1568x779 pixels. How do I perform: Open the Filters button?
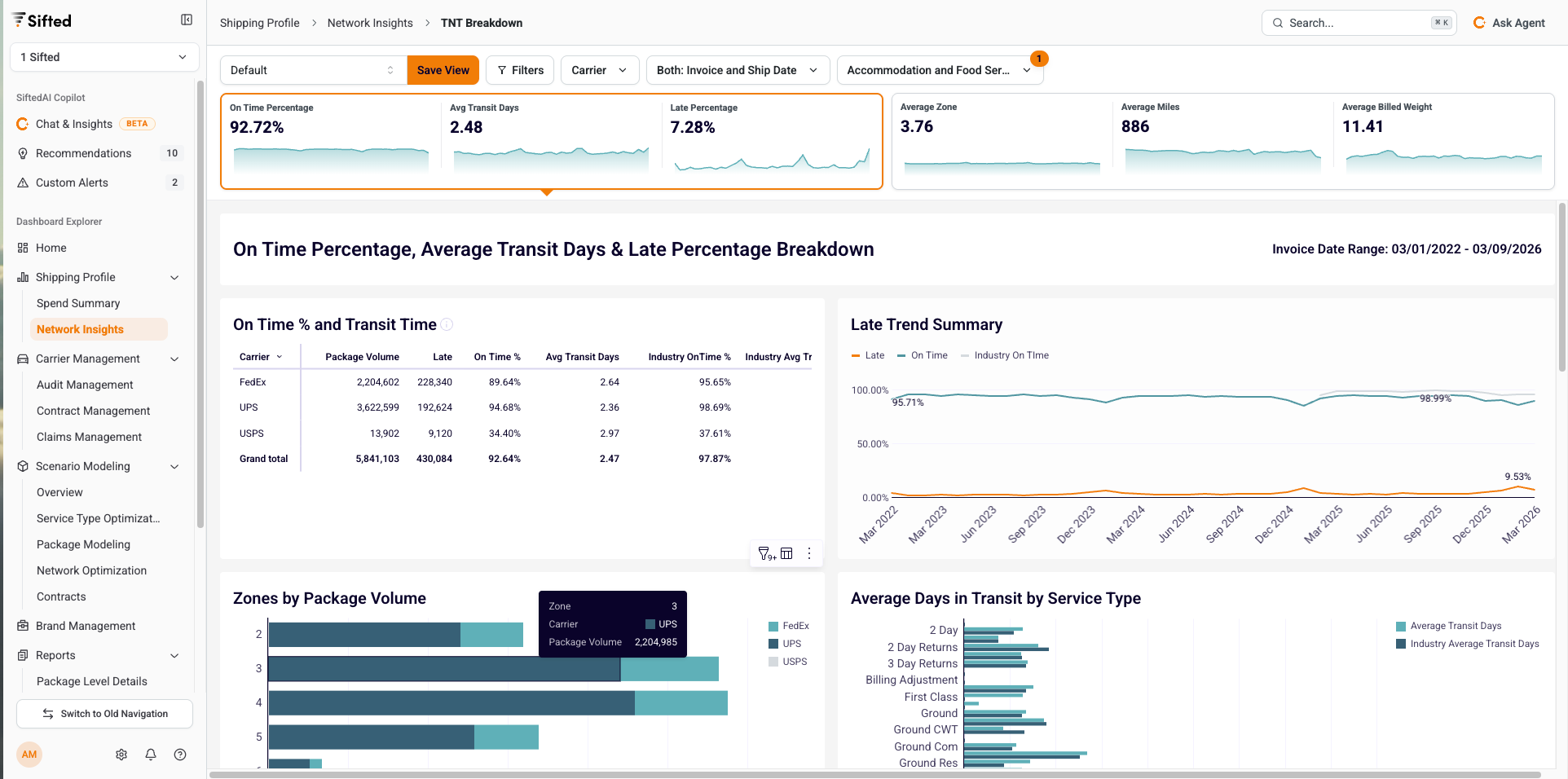click(x=521, y=70)
